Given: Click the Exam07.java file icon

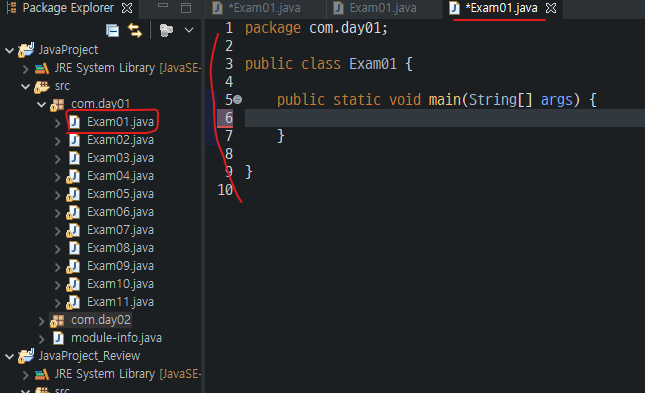Looking at the screenshot, I should (73, 230).
